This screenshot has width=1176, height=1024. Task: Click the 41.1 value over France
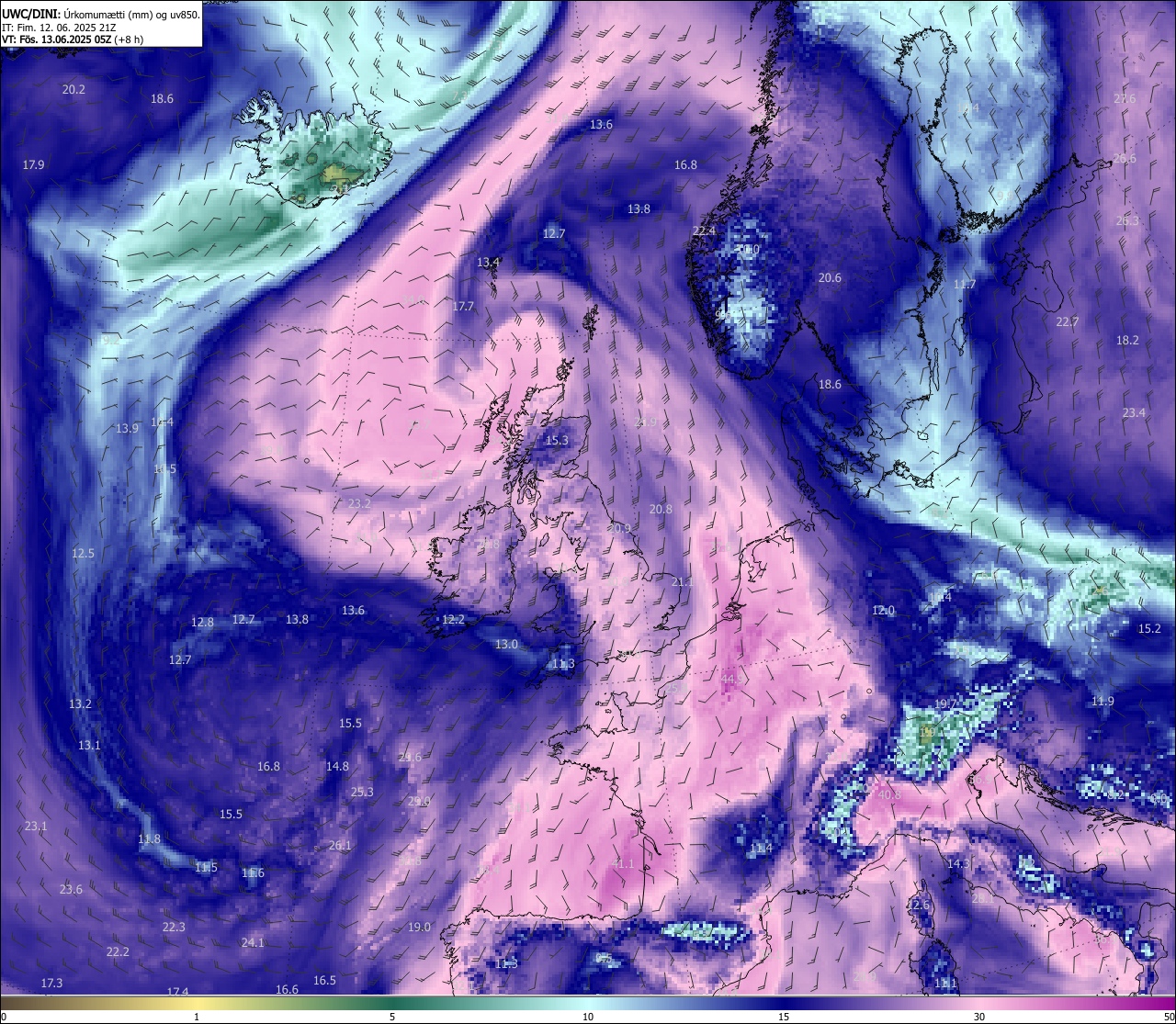coord(622,863)
